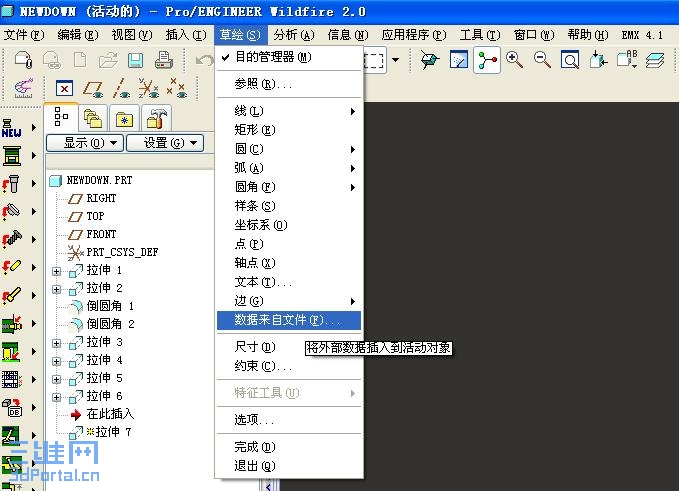
Task: Click the spin center icon
Action: pyautogui.click(x=487, y=60)
